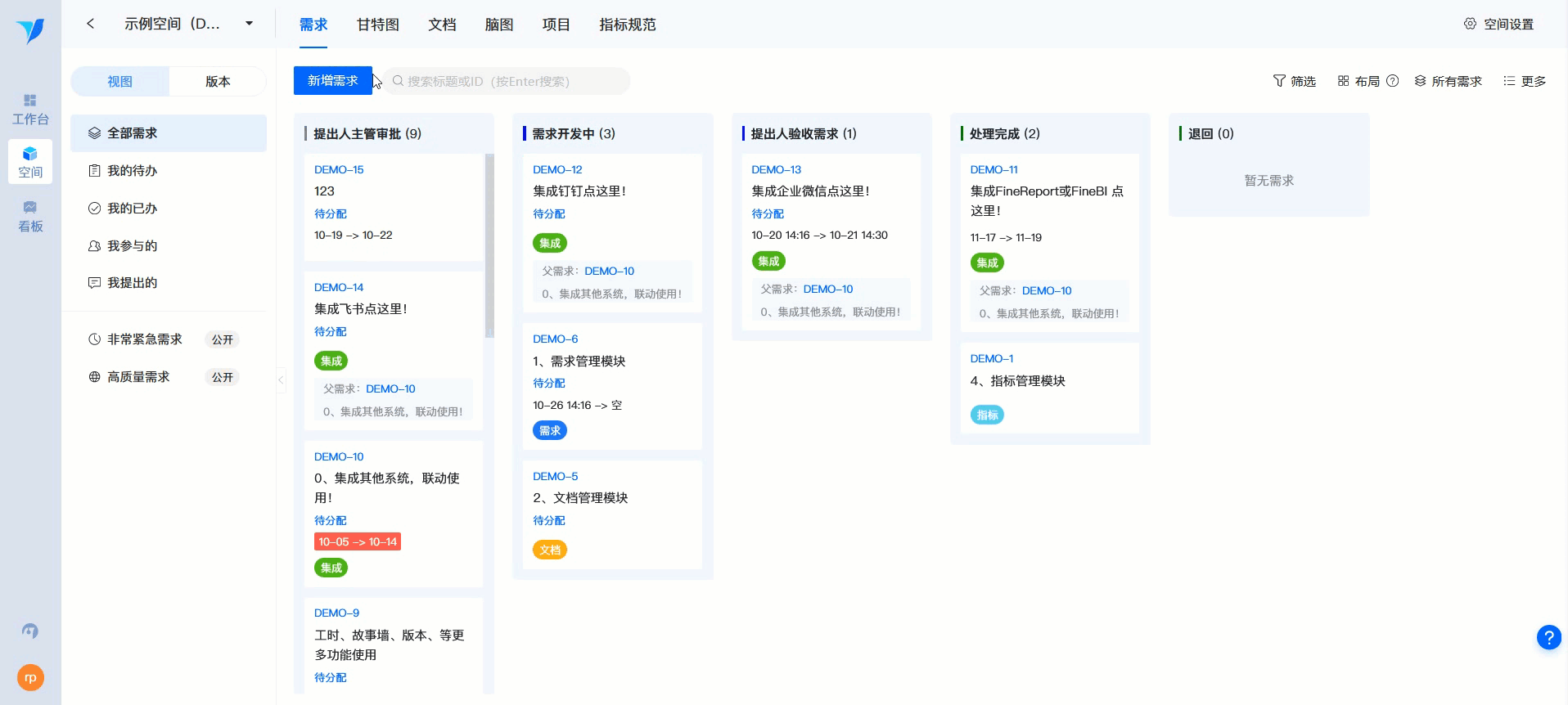The image size is (1568, 705).
Task: Click the 筛选 filter button
Action: coord(1295,81)
